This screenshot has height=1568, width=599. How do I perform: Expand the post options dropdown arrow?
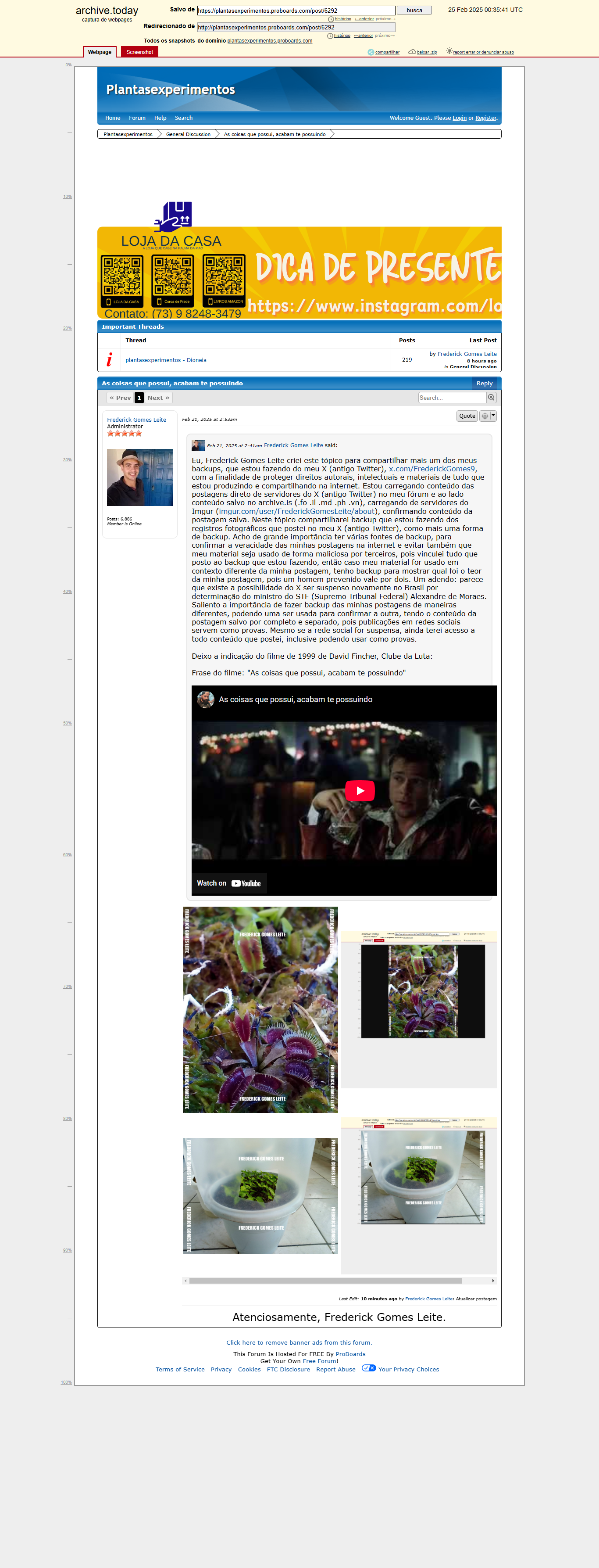[493, 416]
